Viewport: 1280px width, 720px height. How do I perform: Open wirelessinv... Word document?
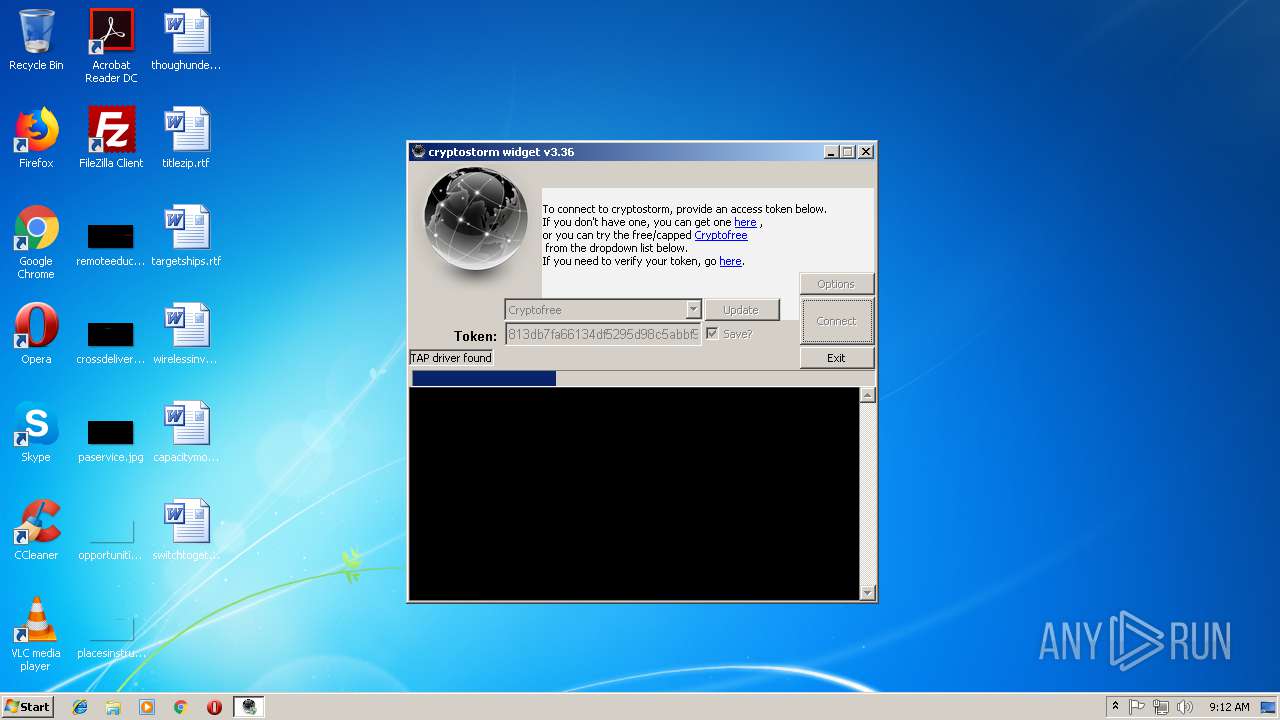186,334
